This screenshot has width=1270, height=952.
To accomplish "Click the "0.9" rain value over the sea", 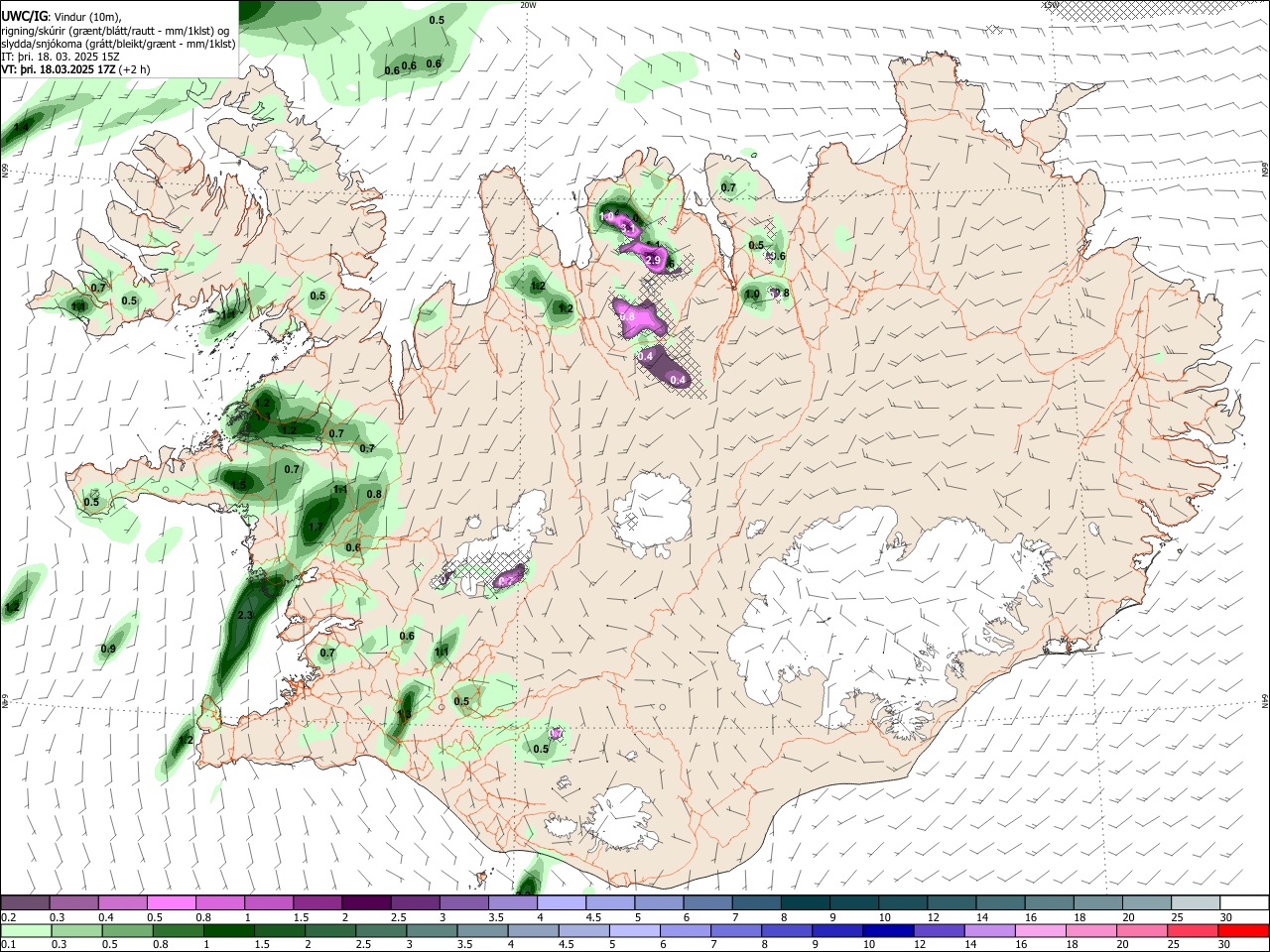I will point(108,649).
